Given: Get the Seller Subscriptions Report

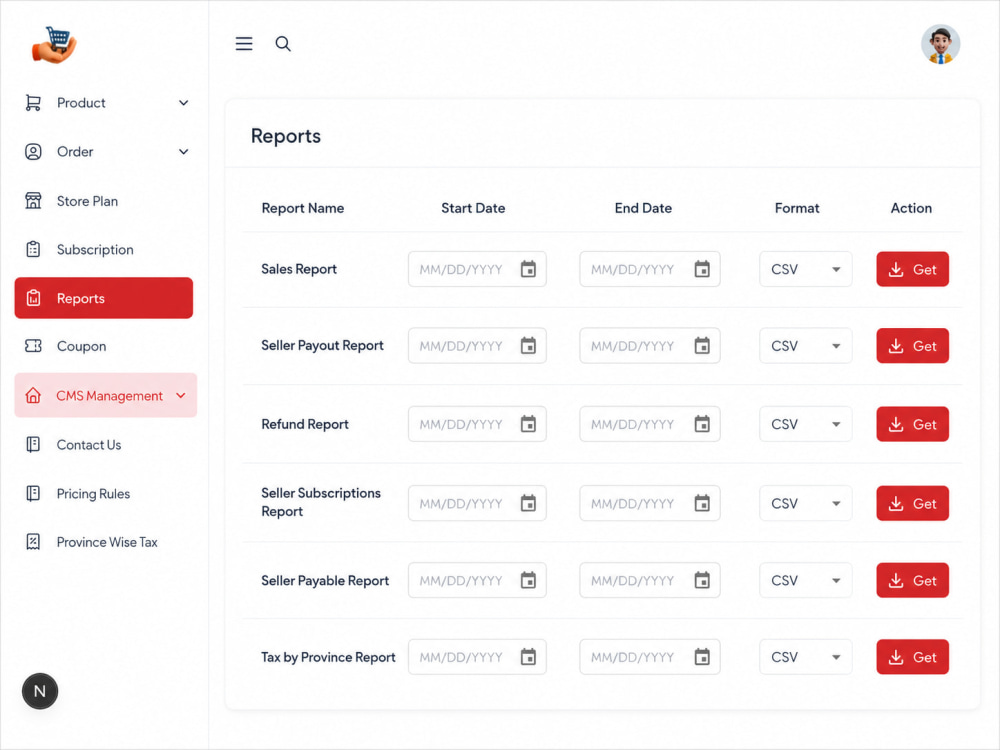Looking at the screenshot, I should pyautogui.click(x=912, y=503).
